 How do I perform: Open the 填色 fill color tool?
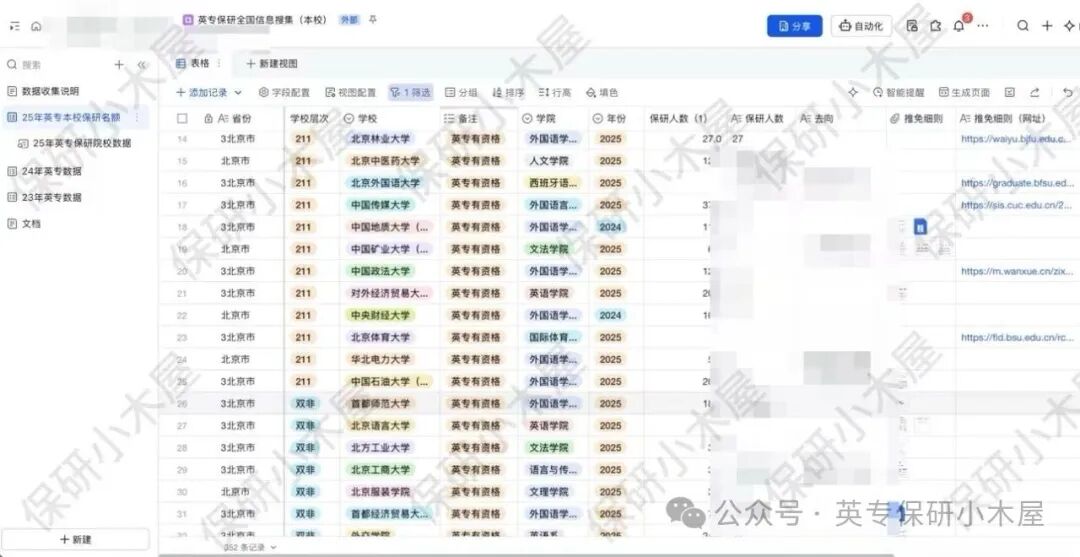(602, 92)
